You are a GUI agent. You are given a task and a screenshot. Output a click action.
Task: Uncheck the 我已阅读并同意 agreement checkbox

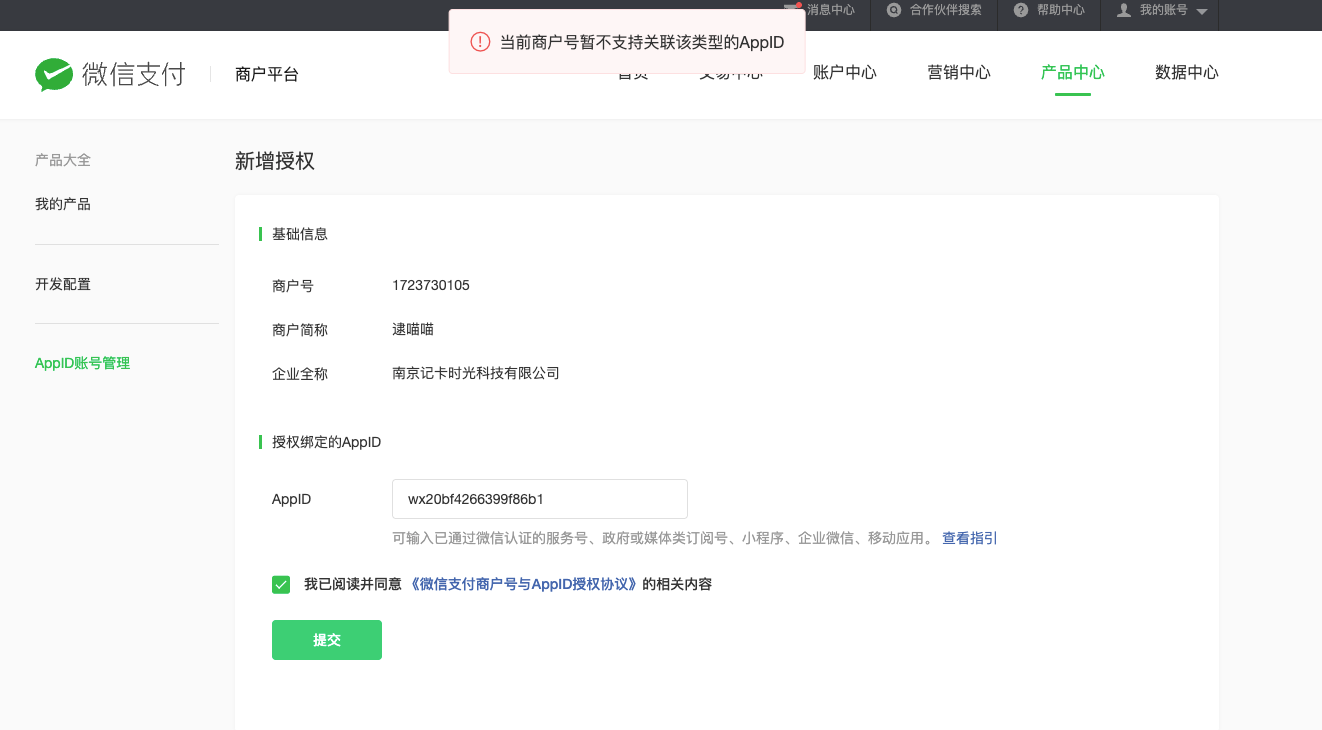pyautogui.click(x=281, y=585)
